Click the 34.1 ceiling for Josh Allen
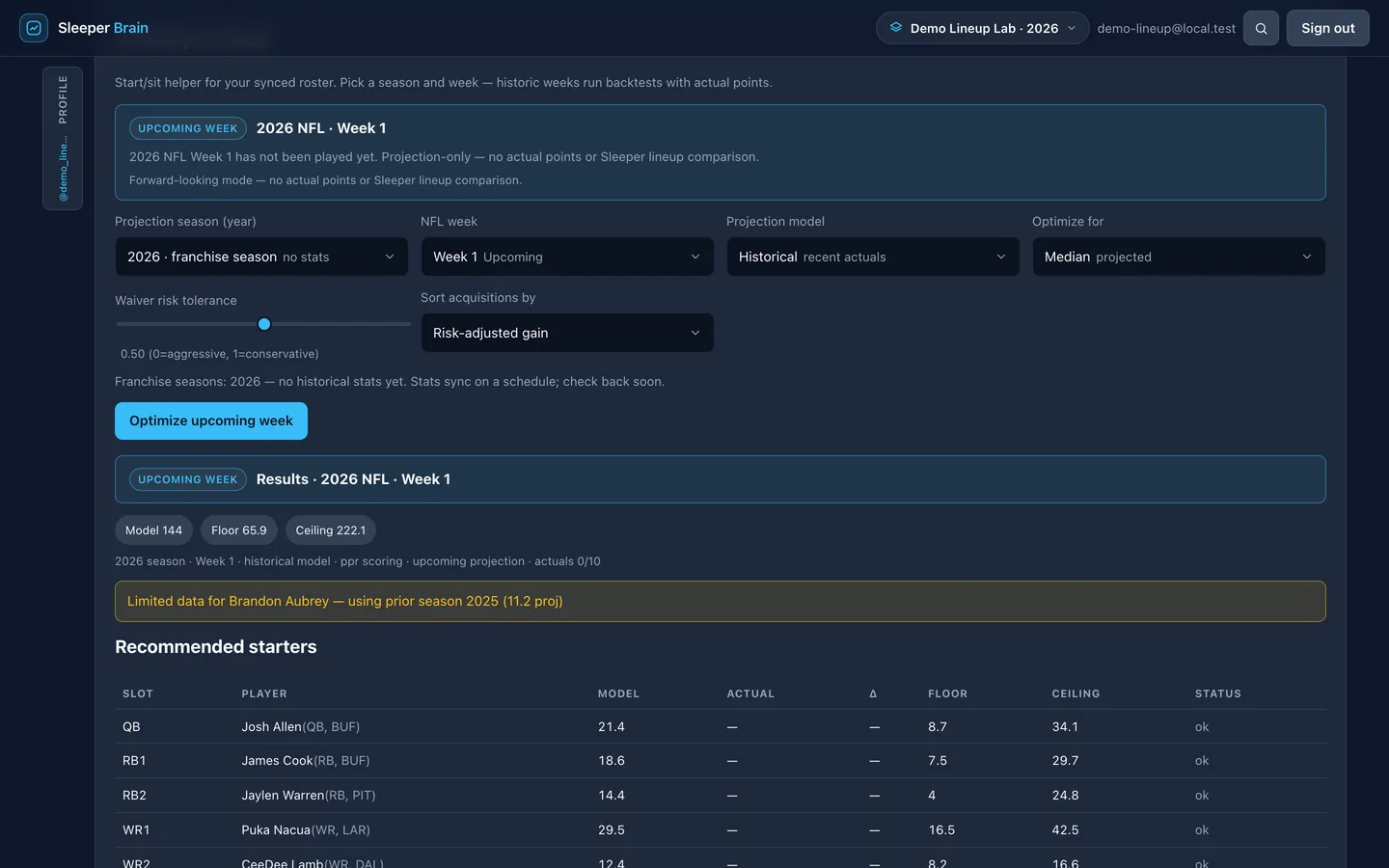The height and width of the screenshot is (868, 1389). point(1065,726)
